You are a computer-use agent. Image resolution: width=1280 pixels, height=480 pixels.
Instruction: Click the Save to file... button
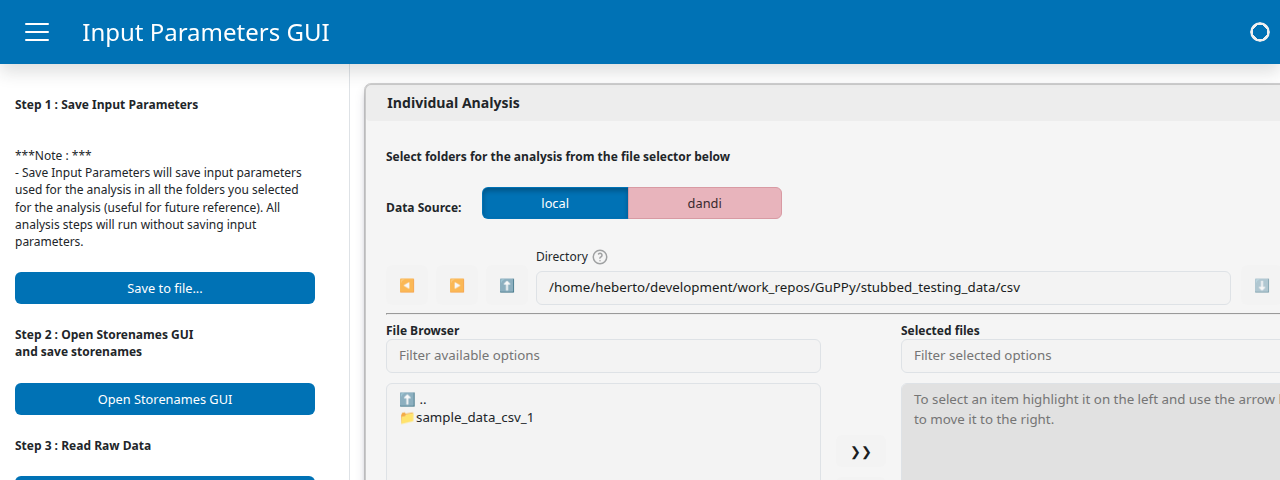click(165, 288)
